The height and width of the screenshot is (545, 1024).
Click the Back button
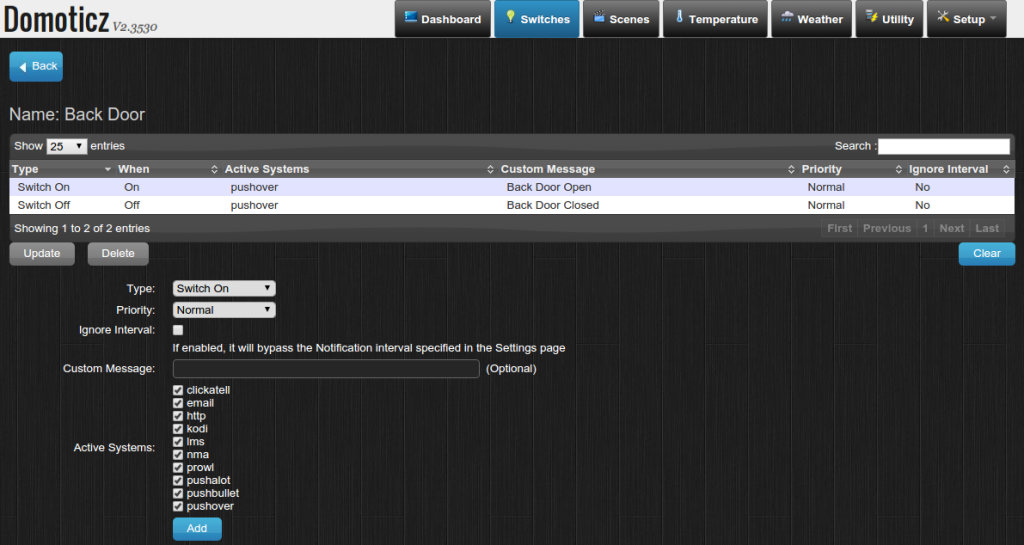coord(36,67)
